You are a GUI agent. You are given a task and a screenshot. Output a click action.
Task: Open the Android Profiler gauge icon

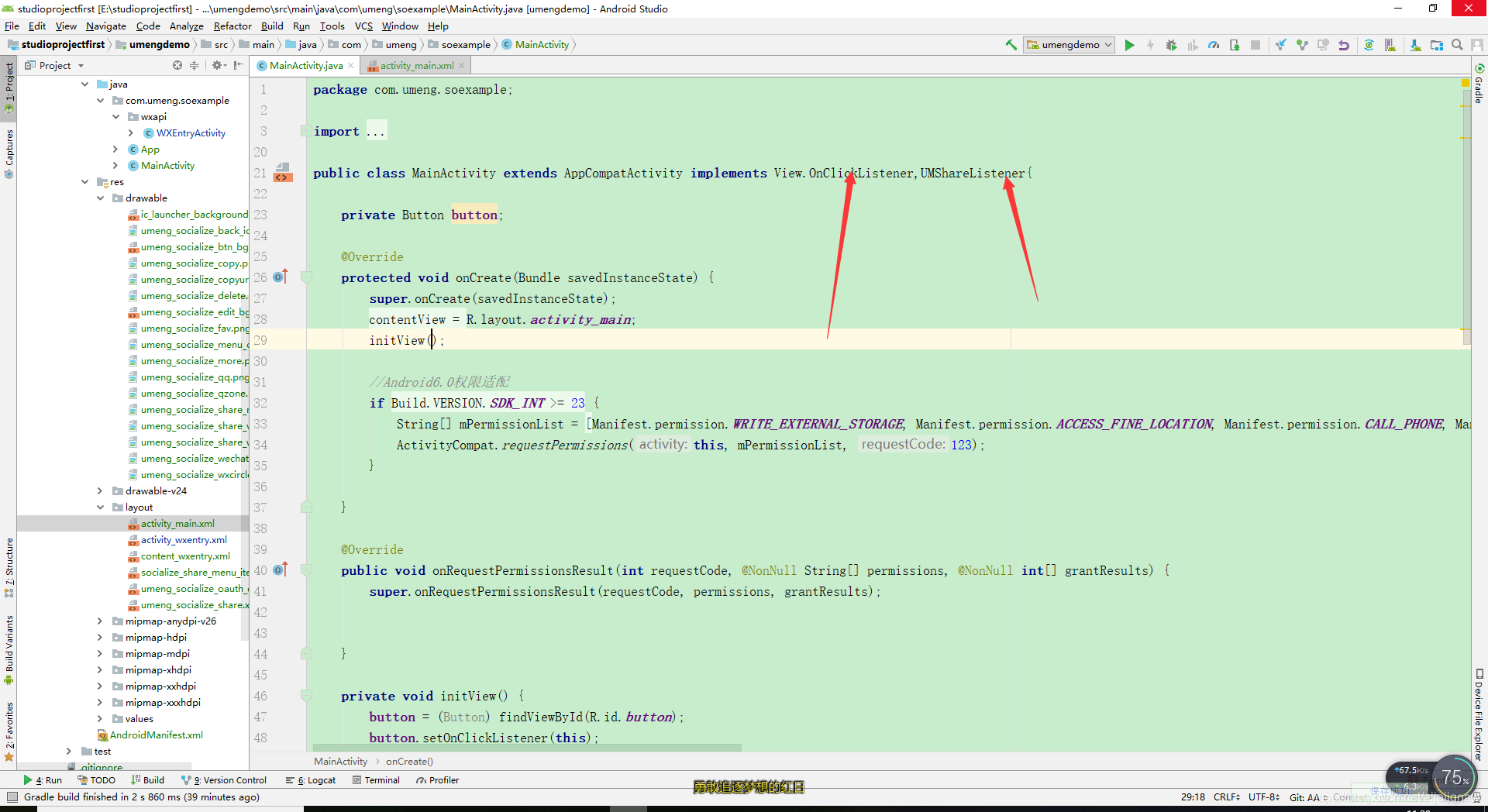1214,45
